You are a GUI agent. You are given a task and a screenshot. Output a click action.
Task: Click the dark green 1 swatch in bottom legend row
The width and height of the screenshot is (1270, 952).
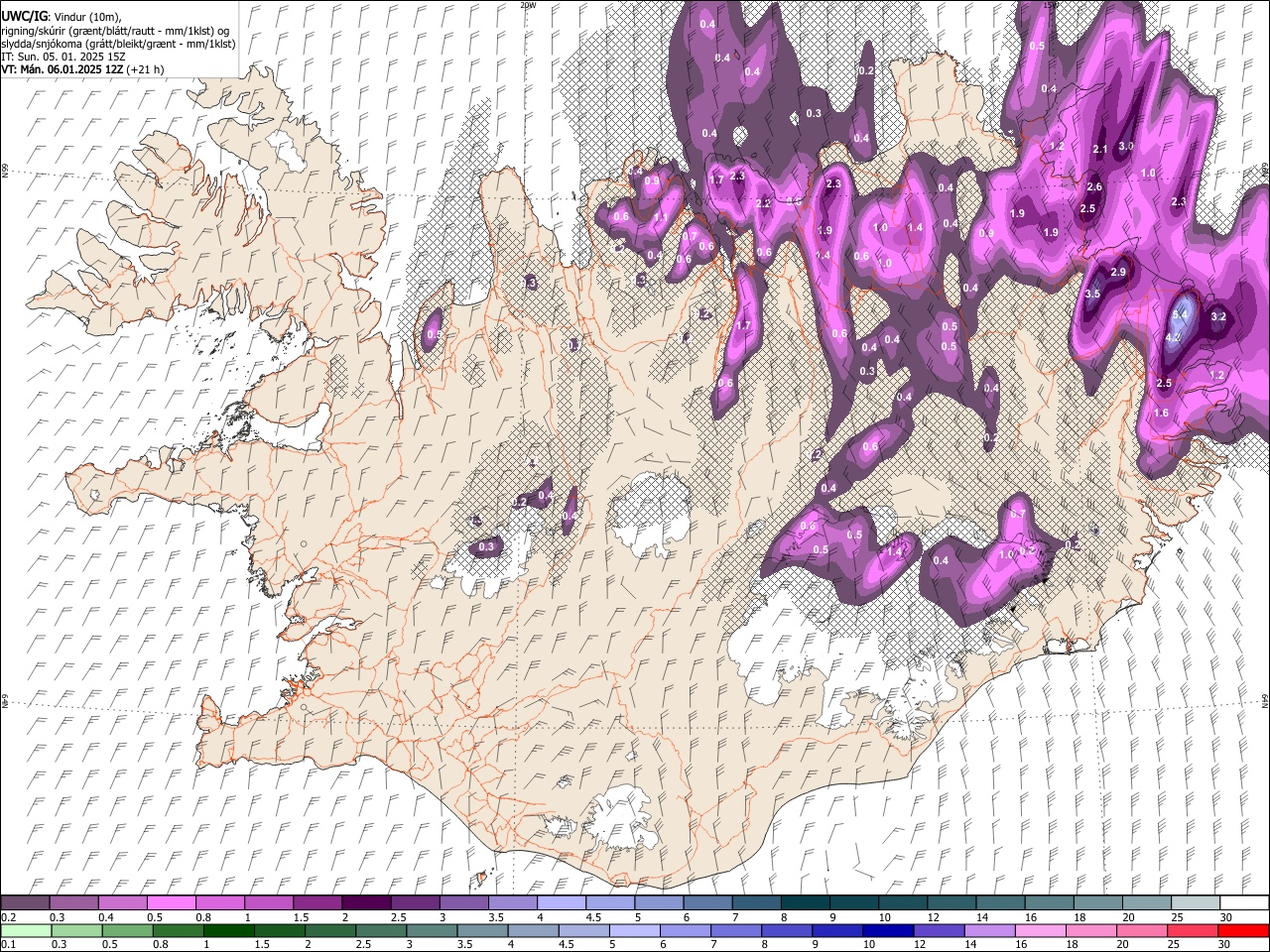229,930
